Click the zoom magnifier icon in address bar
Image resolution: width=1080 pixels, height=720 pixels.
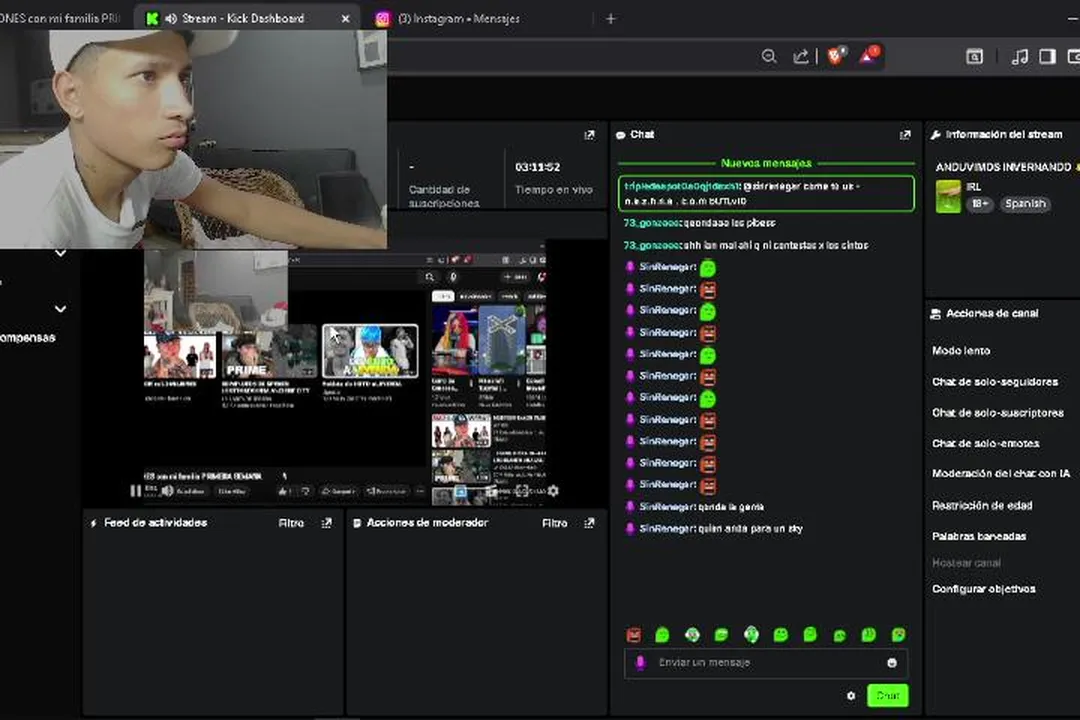tap(769, 56)
